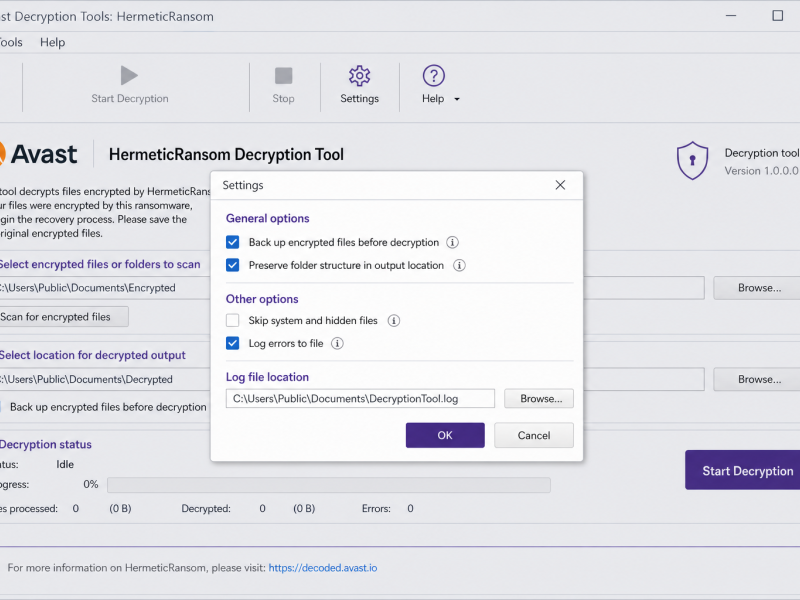Enable Skip system and hidden files
This screenshot has height=600, width=800.
click(x=233, y=320)
